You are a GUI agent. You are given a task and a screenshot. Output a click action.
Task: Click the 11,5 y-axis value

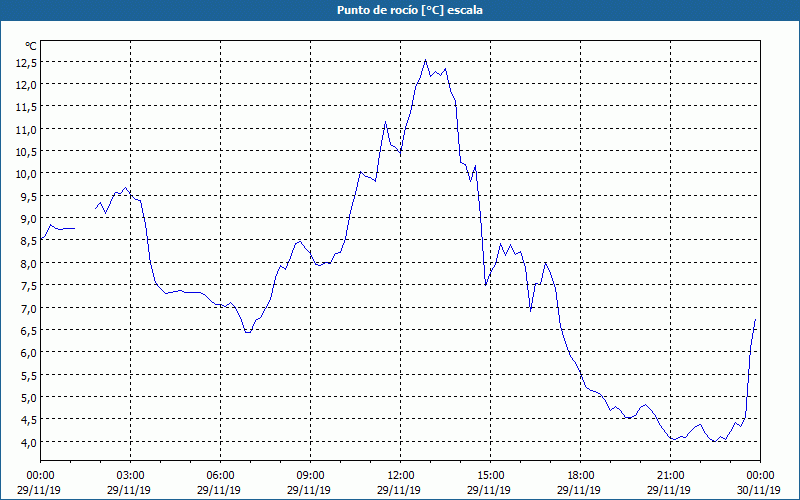point(27,107)
